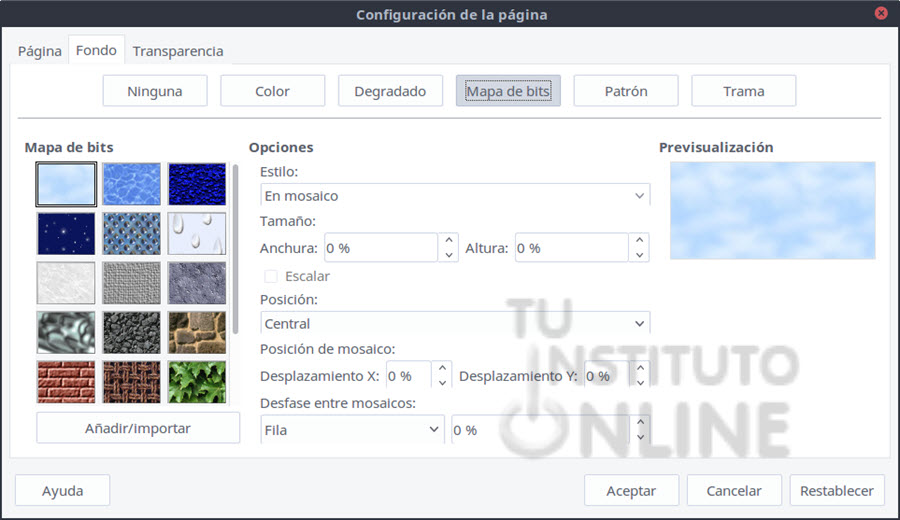Select the Degradado background type
The height and width of the screenshot is (520, 900).
[x=390, y=91]
